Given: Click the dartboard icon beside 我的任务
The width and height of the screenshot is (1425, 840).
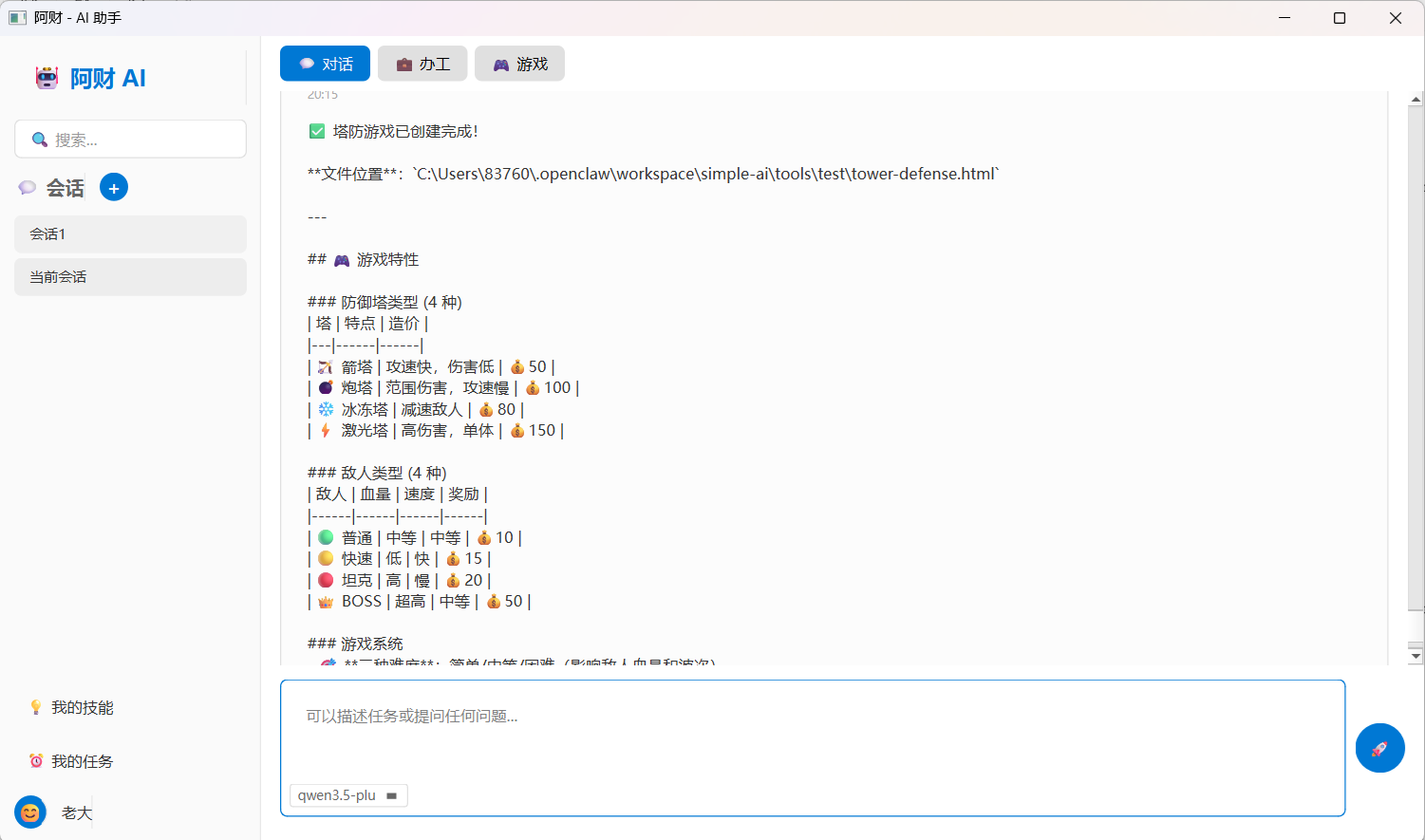Looking at the screenshot, I should tap(38, 760).
